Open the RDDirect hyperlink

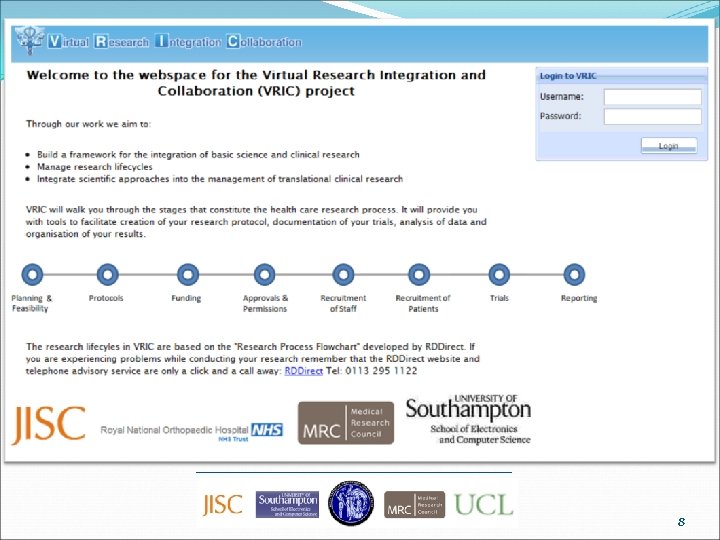[x=304, y=371]
